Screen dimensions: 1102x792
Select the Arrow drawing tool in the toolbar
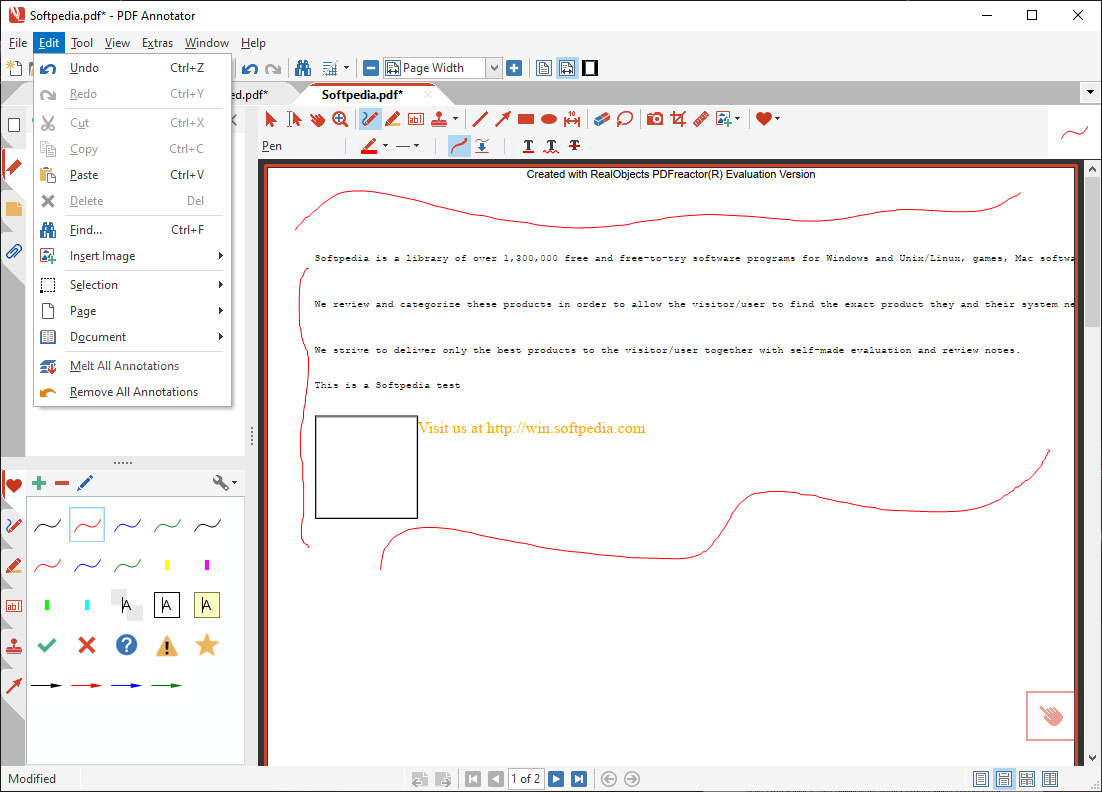click(502, 119)
